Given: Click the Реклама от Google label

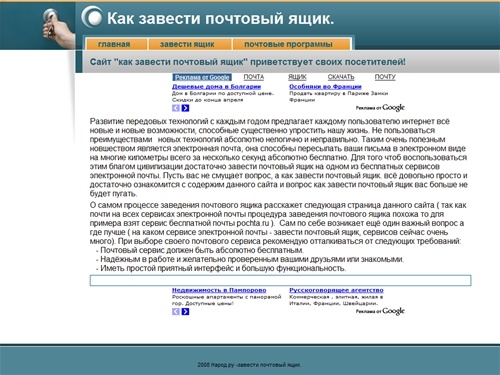Looking at the screenshot, I should [202, 77].
